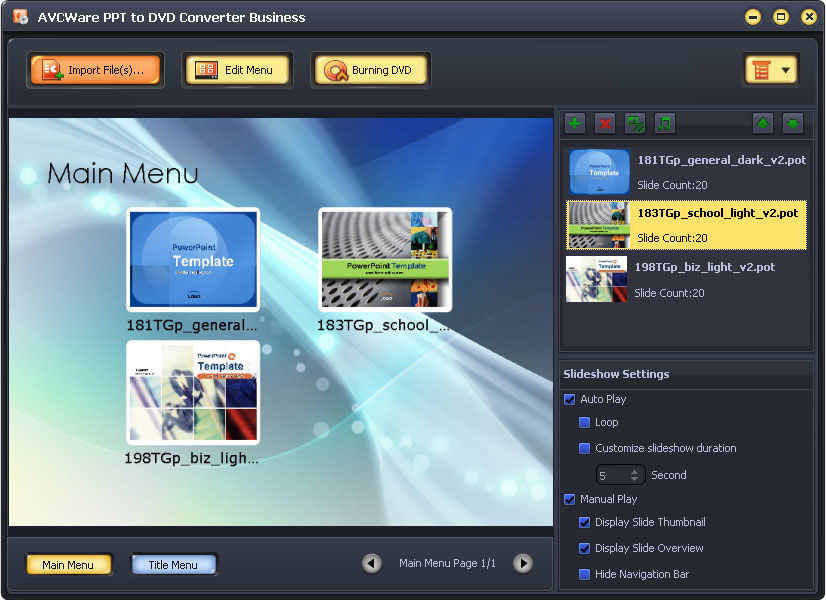Toggle the Auto Play checkbox
This screenshot has width=826, height=600.
click(x=569, y=399)
